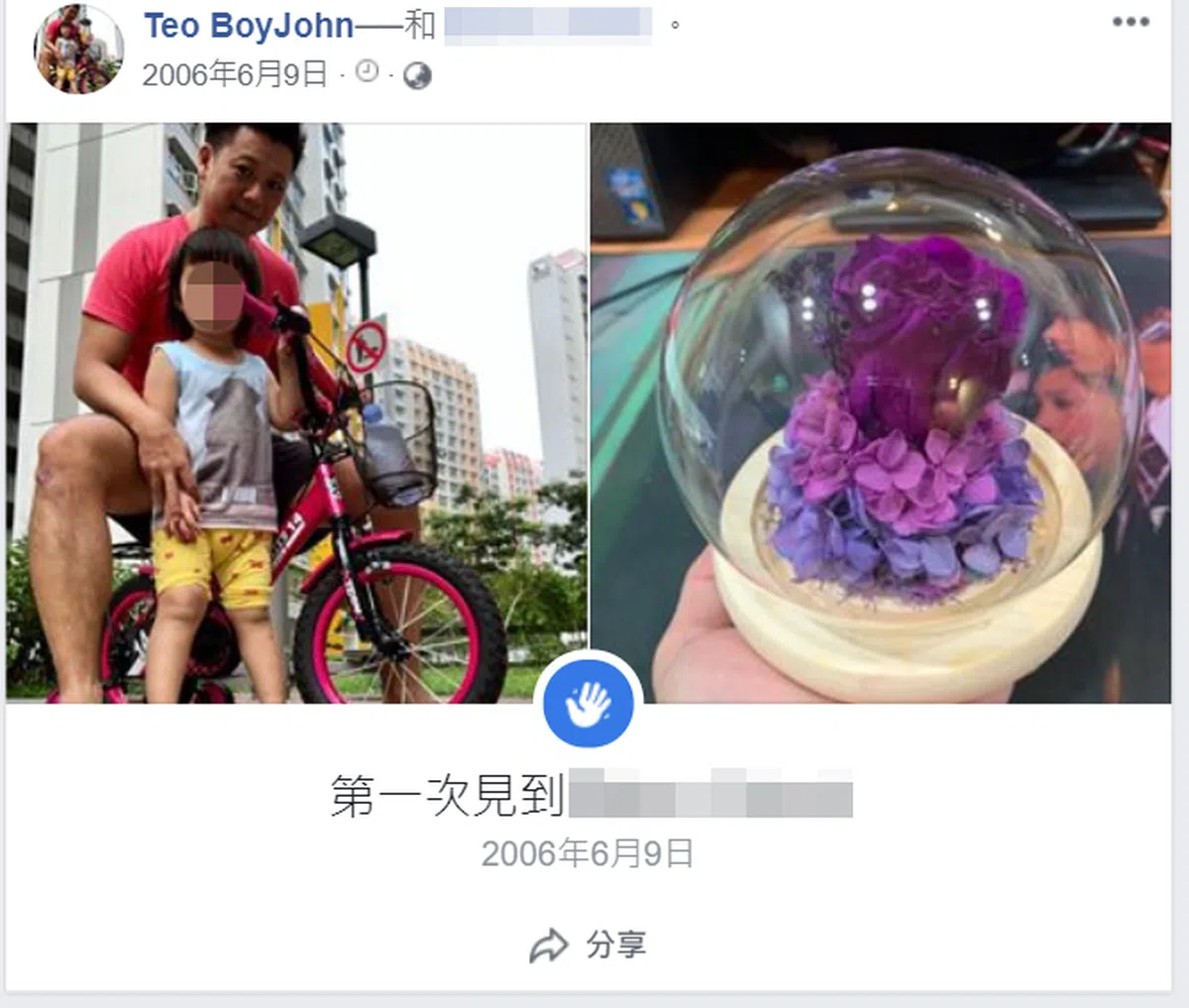Click the 分享 share button text
The image size is (1189, 1008).
(615, 945)
